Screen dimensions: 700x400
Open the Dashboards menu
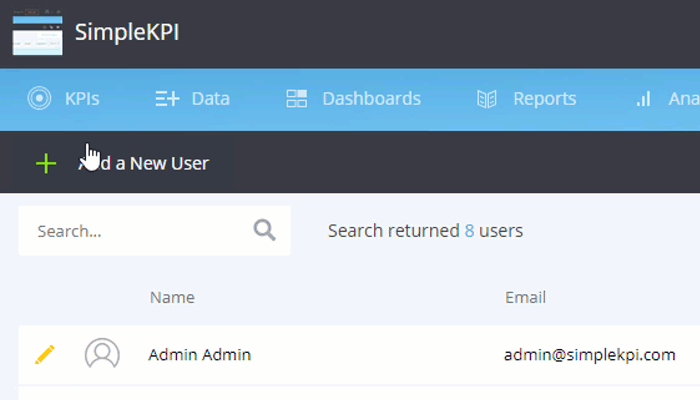point(371,99)
